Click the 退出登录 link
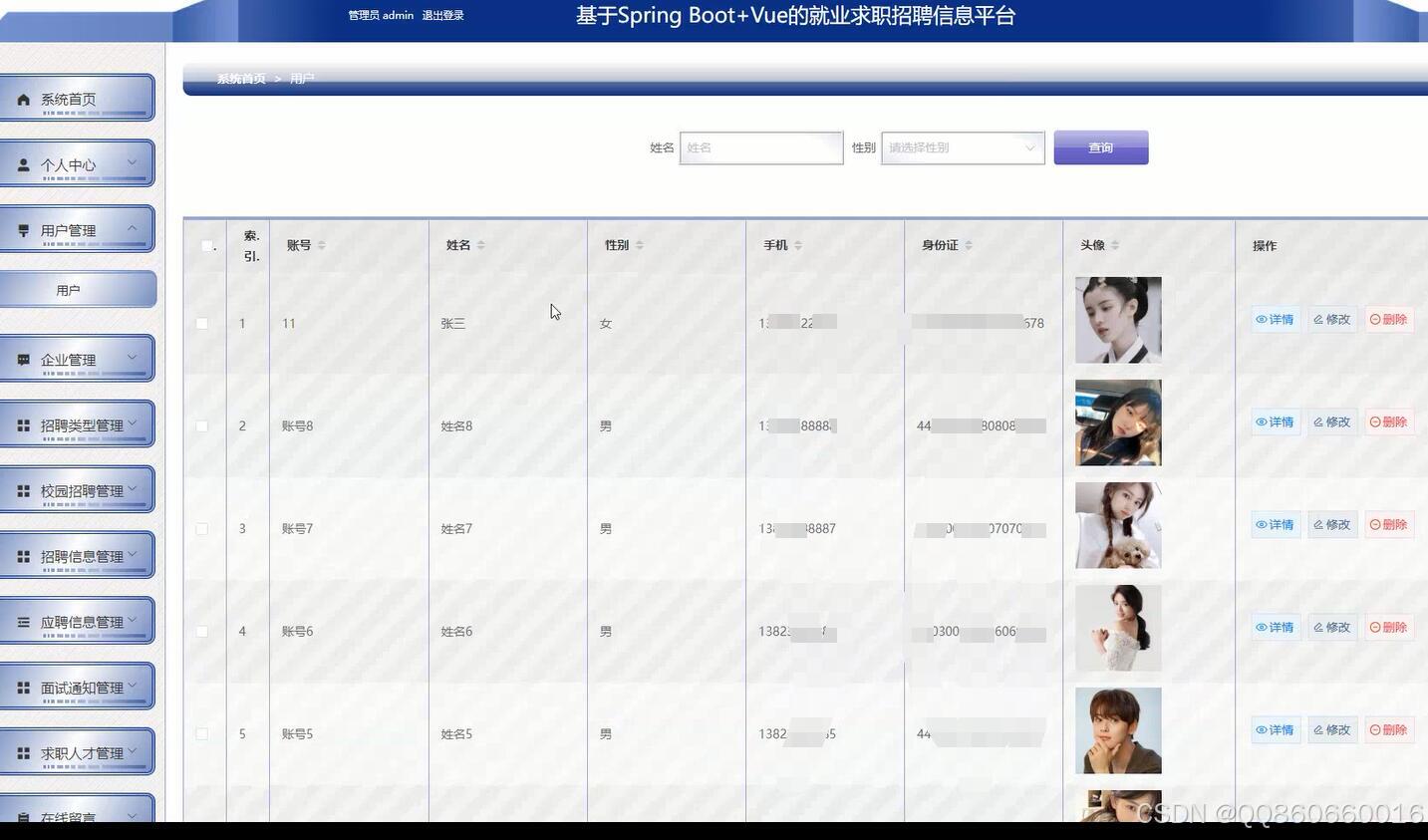 pos(442,15)
